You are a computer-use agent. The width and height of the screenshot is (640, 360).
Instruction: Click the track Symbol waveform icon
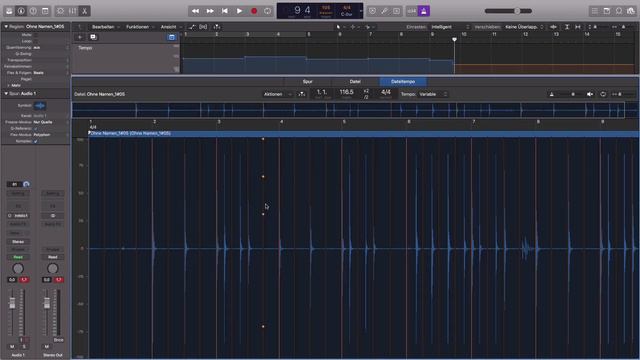coord(40,106)
